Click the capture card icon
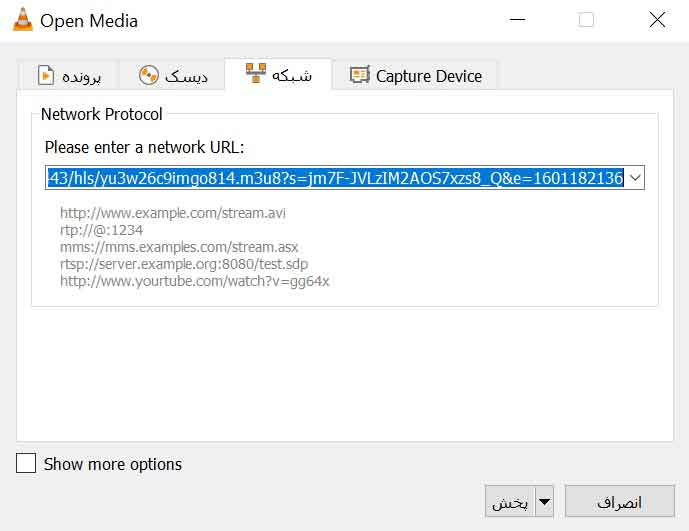689x531 pixels. 359,75
